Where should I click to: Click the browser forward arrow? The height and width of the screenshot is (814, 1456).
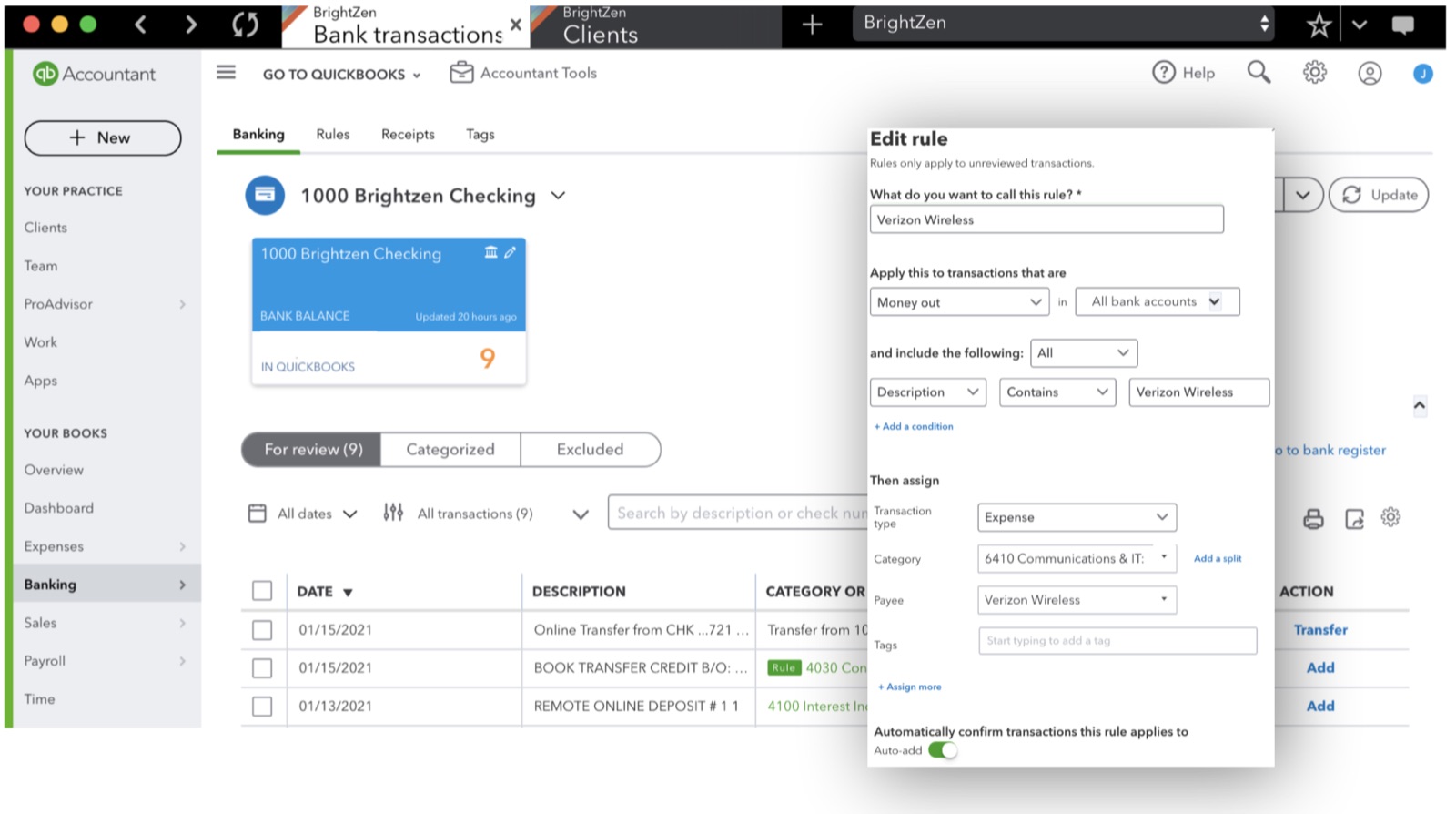[x=190, y=25]
